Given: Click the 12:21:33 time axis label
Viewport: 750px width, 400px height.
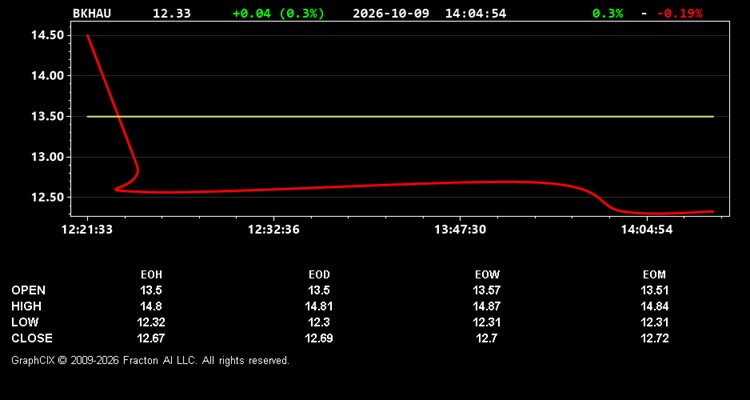Looking at the screenshot, I should [87, 230].
